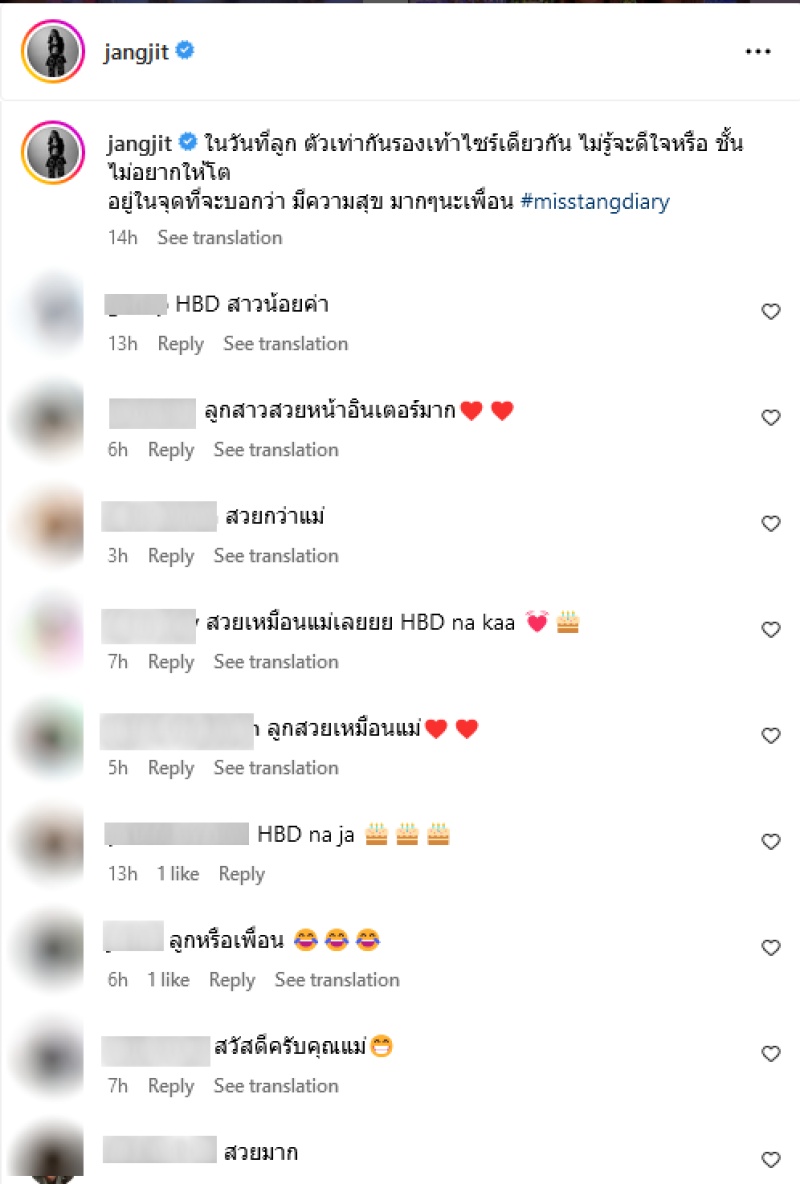
Task: Like the 'HBD na ja' comment
Action: tap(771, 842)
